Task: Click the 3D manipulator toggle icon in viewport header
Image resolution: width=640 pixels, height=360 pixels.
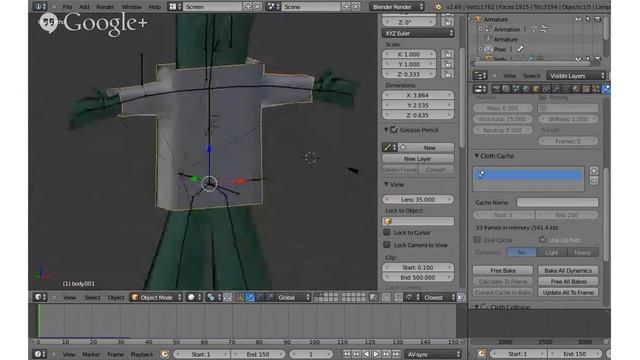Action: coord(240,298)
